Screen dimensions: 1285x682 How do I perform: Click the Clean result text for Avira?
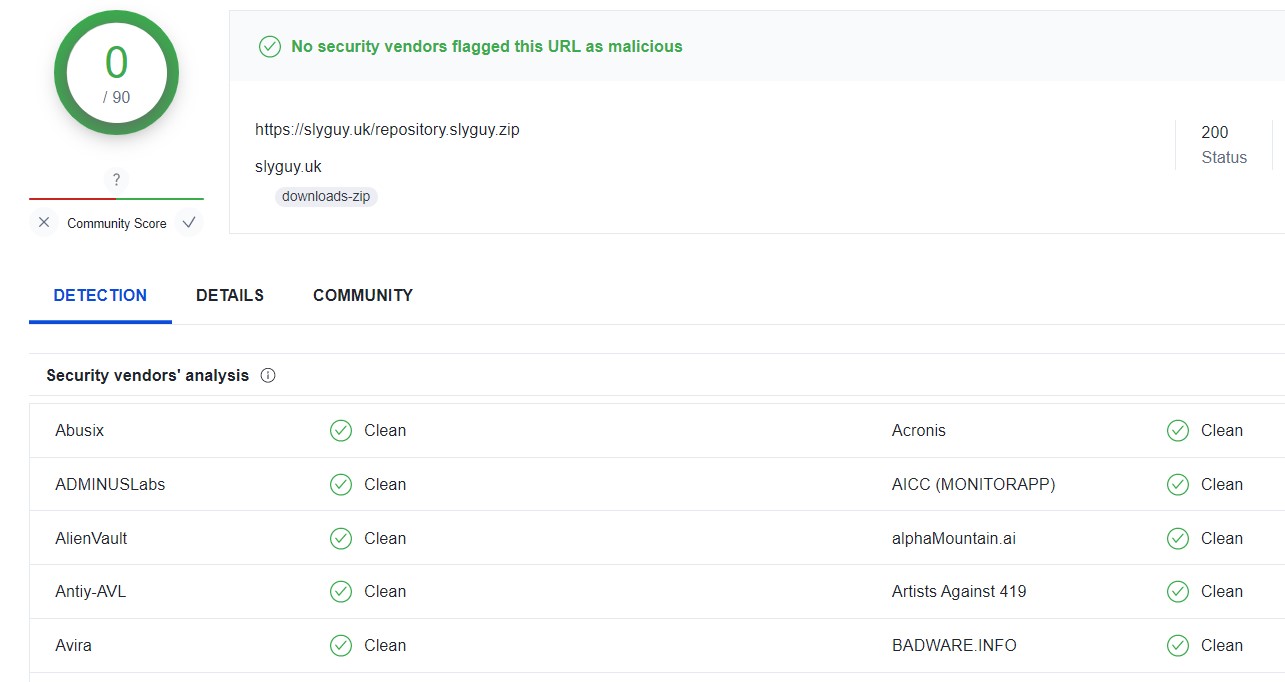point(385,646)
